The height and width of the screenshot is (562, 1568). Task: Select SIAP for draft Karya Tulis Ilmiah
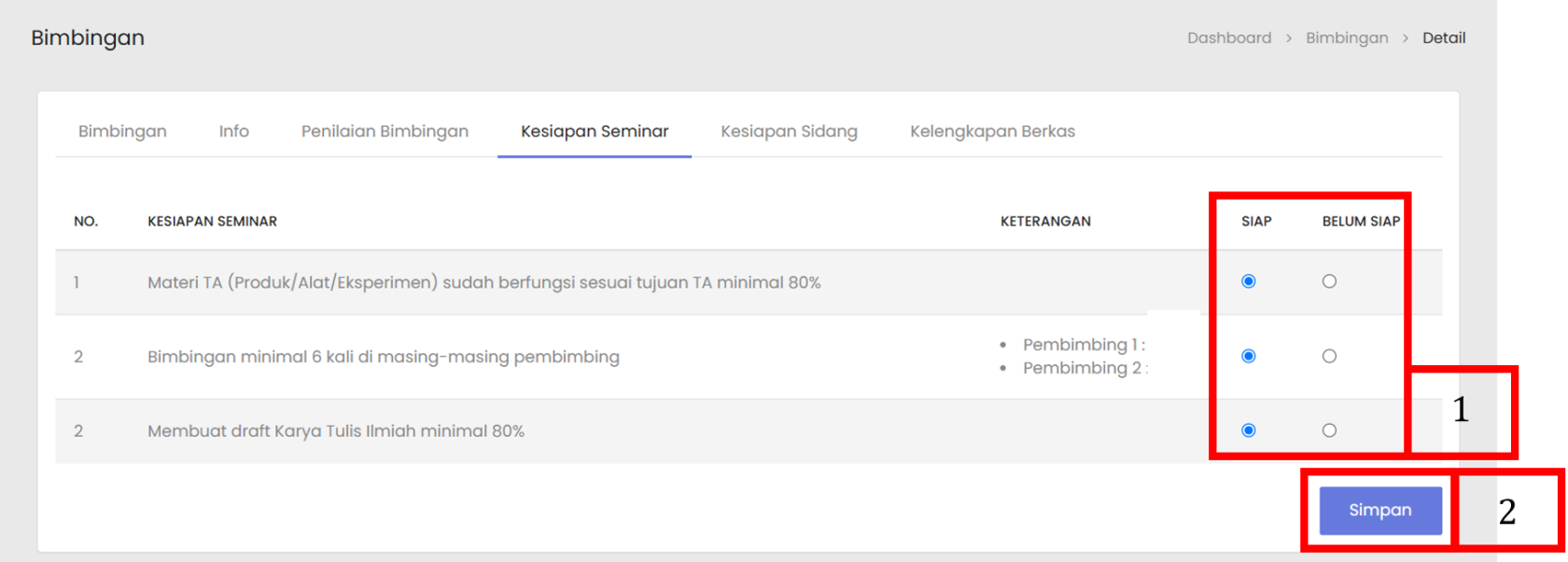[x=1248, y=430]
